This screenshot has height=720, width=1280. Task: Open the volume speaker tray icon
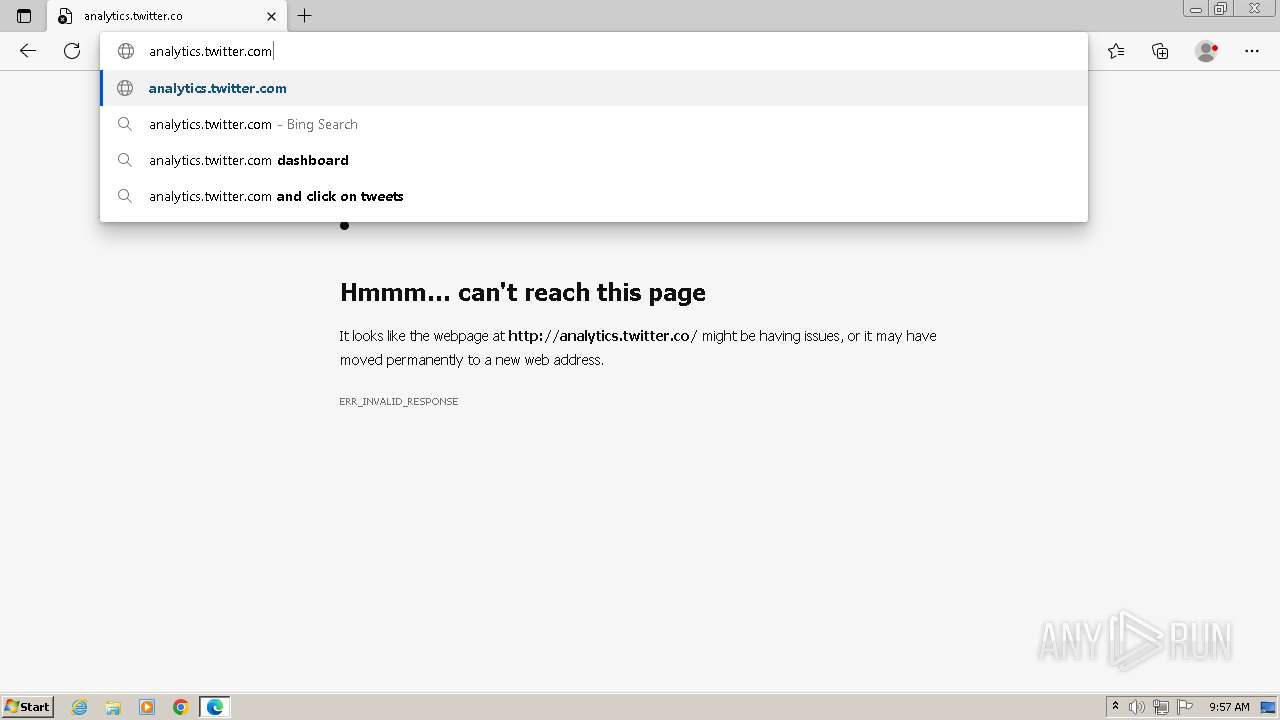coord(1137,707)
